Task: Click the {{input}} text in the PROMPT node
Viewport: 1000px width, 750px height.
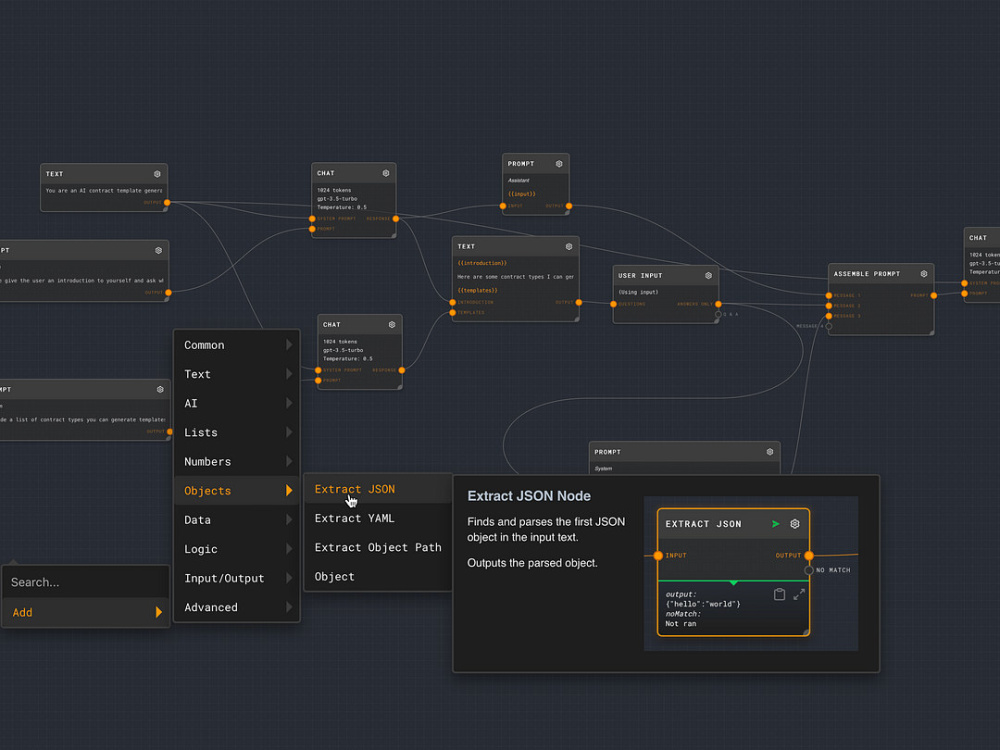Action: pos(522,194)
